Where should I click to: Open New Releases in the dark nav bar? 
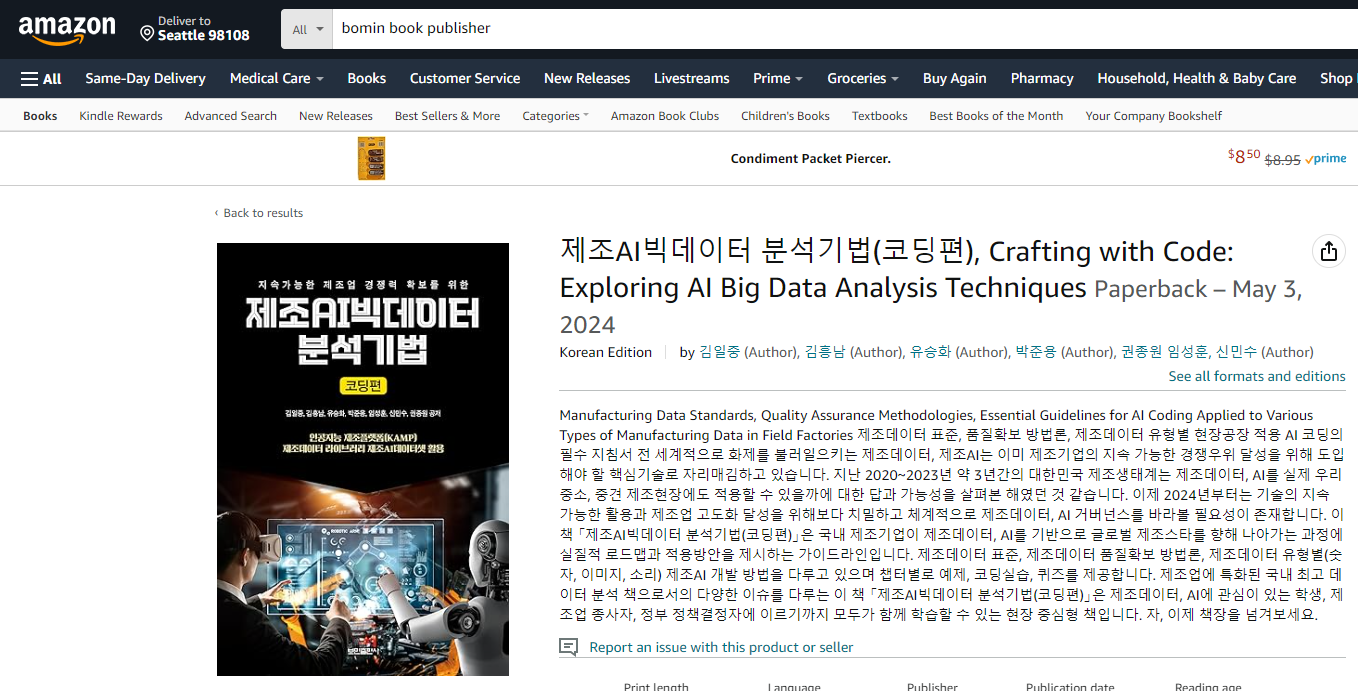pos(587,78)
